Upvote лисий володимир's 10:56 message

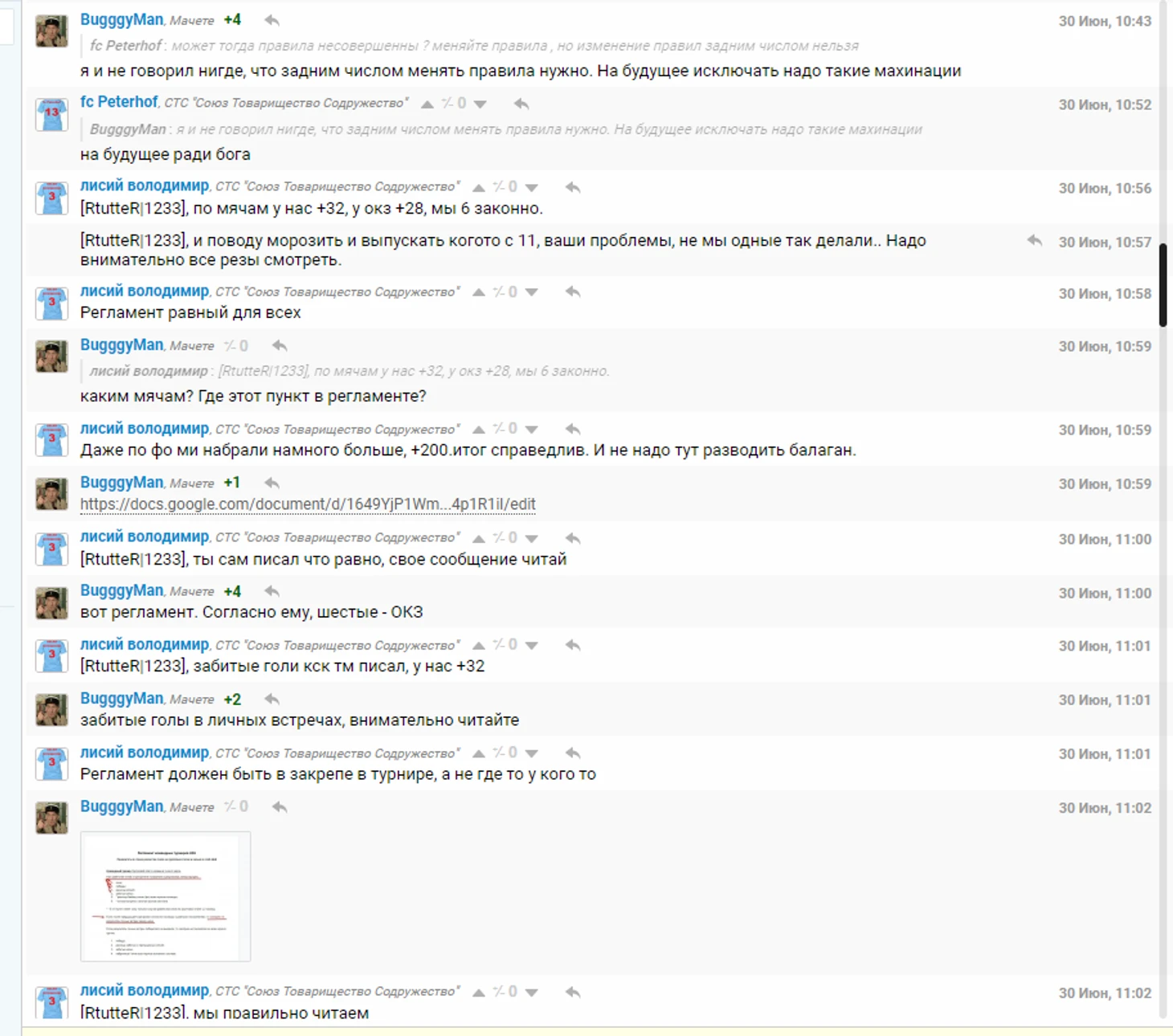[x=479, y=188]
